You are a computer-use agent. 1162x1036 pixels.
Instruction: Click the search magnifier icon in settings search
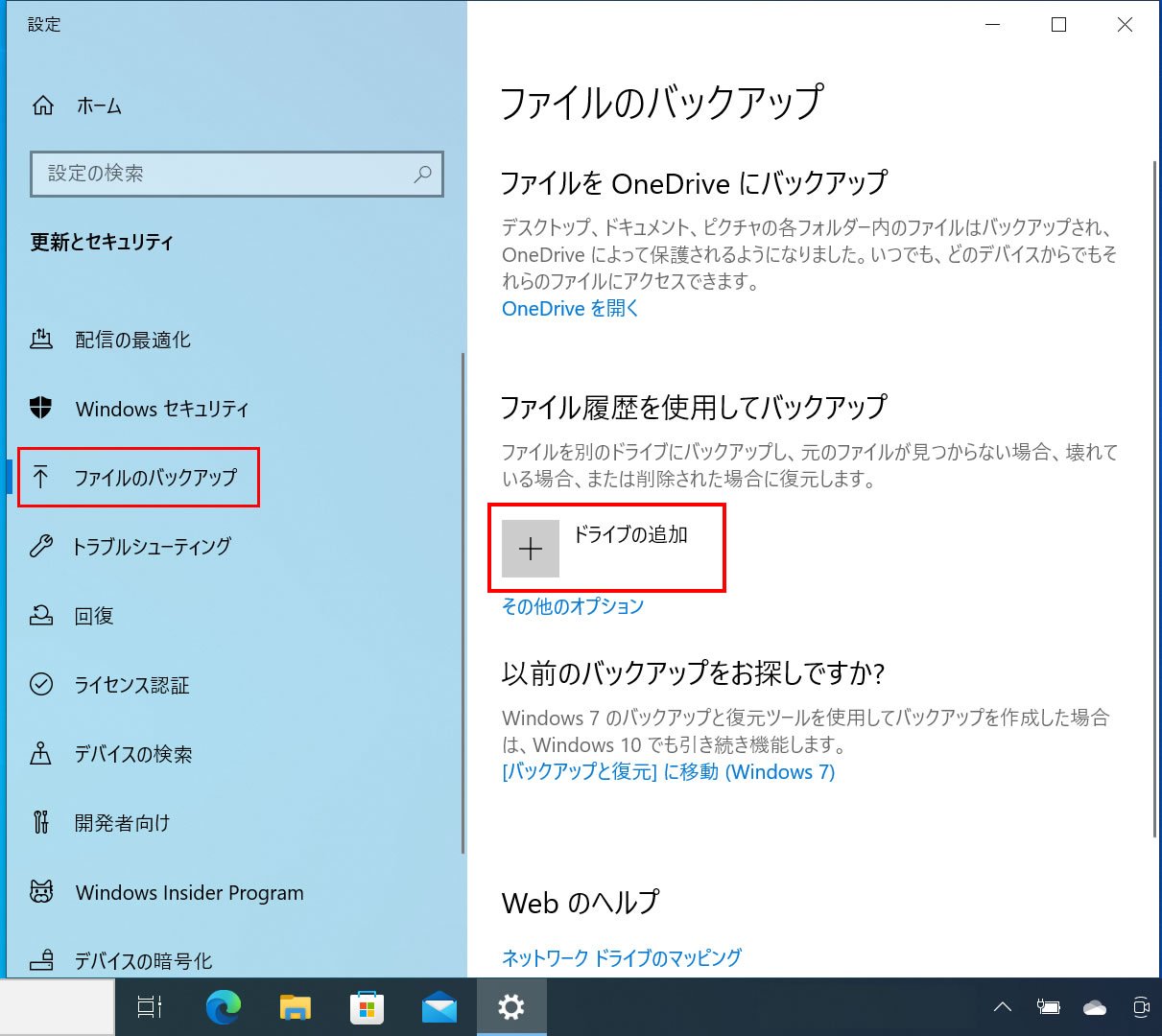[x=422, y=174]
